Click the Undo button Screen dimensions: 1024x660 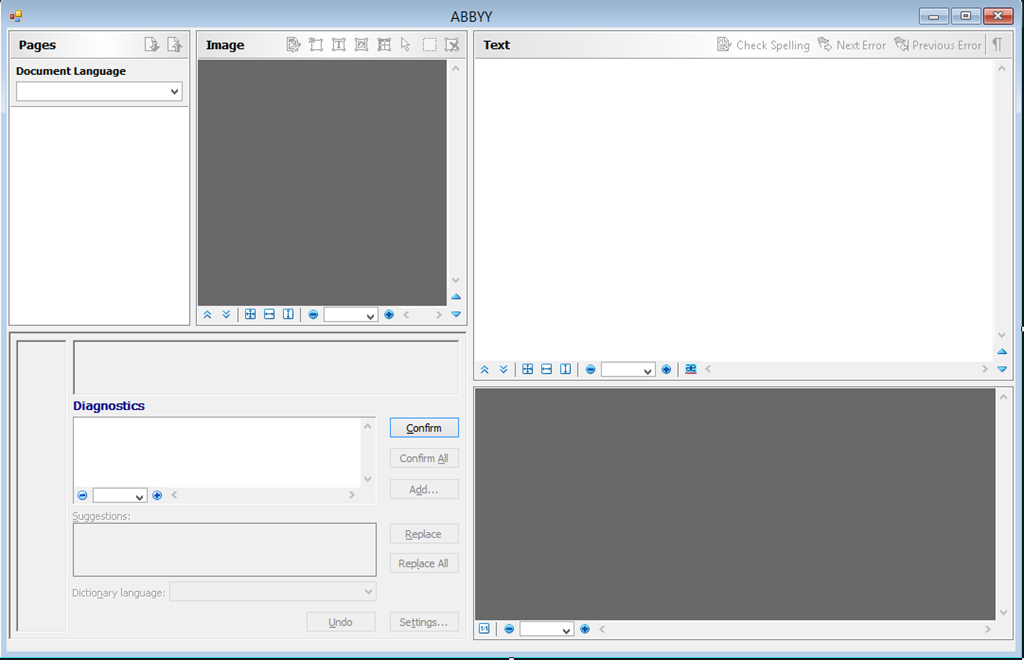(x=341, y=621)
